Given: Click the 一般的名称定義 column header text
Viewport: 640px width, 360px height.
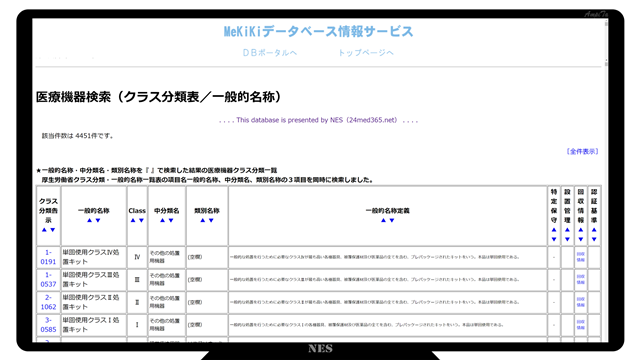Looking at the screenshot, I should point(387,211).
